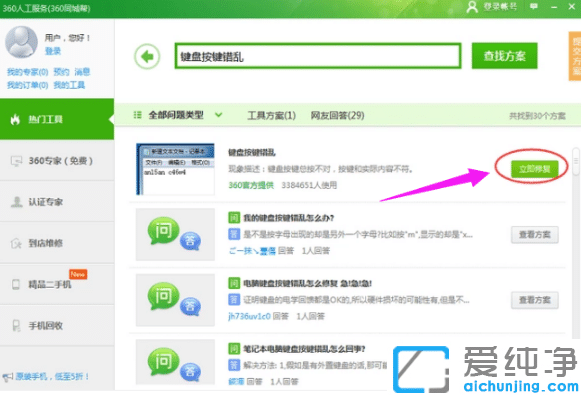Open the feedback message icon in title bar
Image resolution: width=587 pixels, height=399 pixels.
[534, 6]
